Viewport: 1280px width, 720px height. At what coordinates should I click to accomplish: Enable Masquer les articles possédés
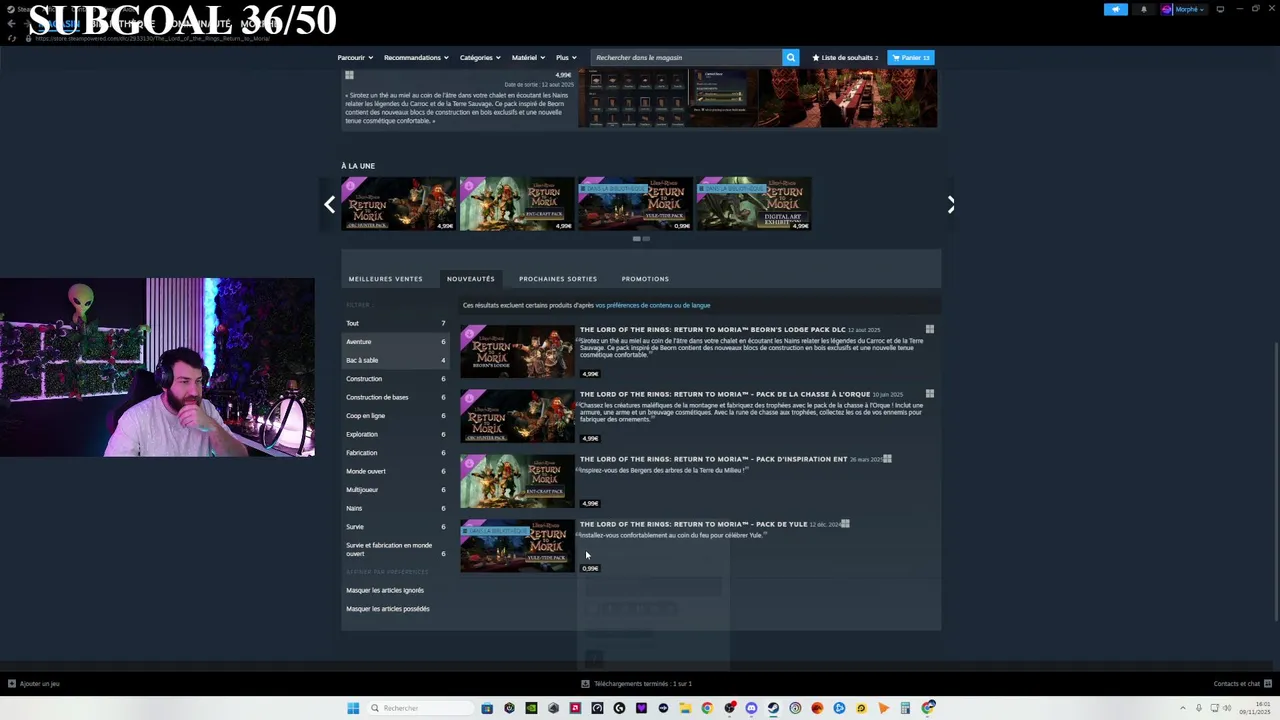[388, 609]
